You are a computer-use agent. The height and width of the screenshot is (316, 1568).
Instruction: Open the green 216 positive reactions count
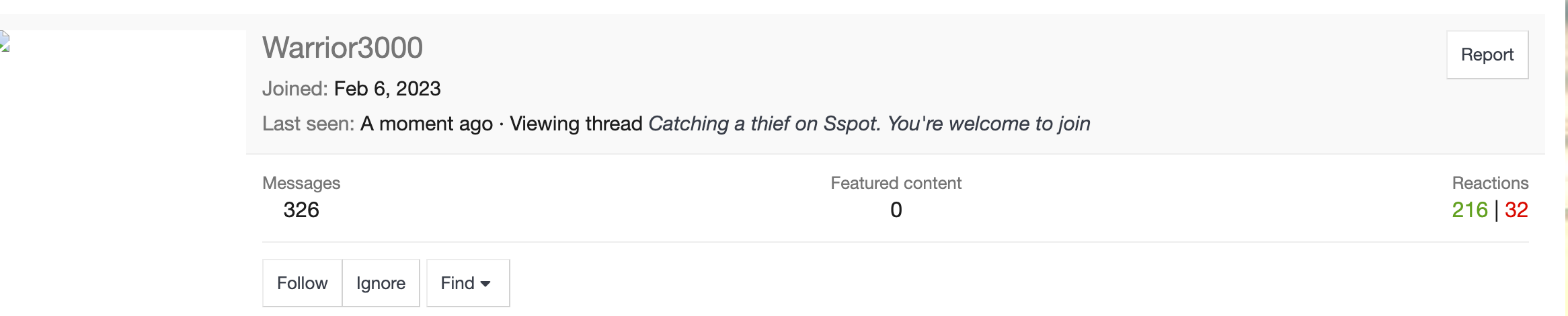[1470, 210]
